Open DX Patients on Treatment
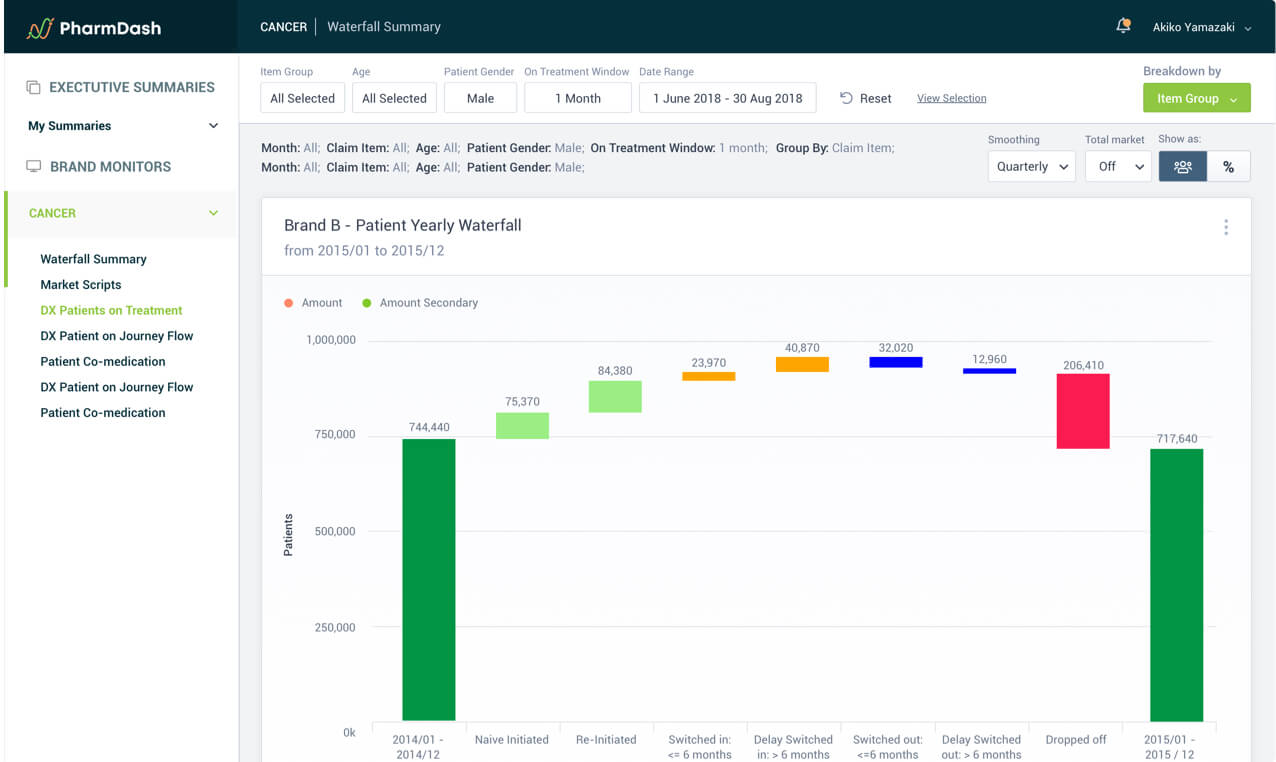 pos(111,311)
